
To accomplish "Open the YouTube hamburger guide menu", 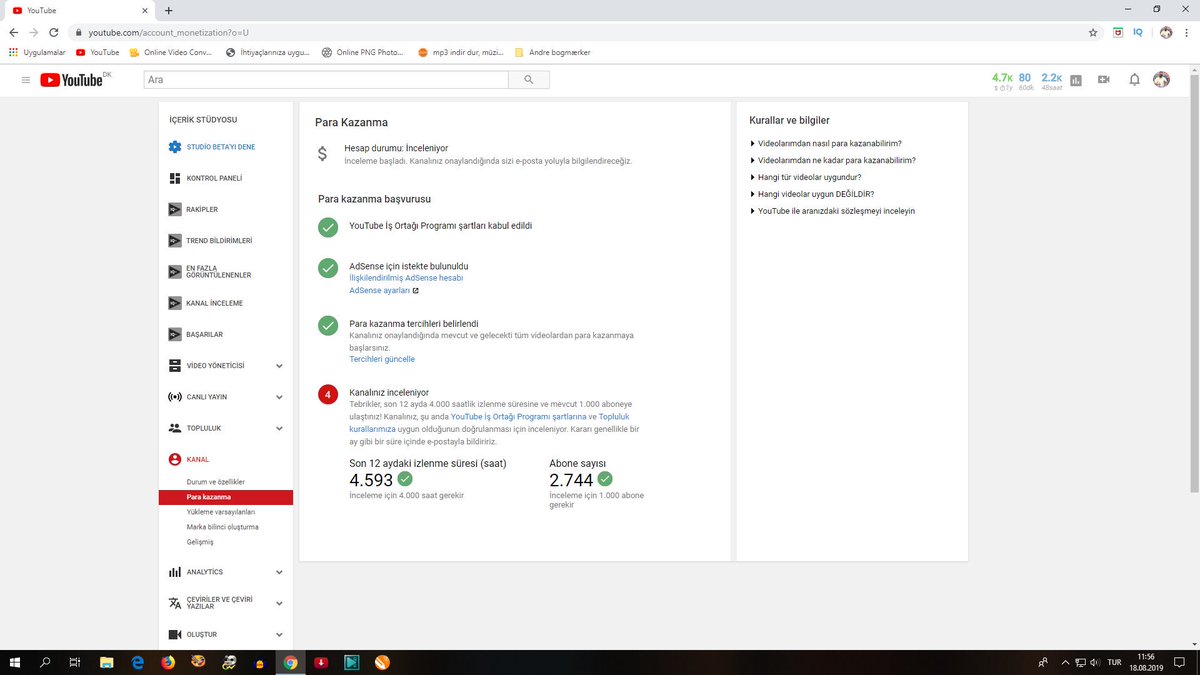I will point(26,80).
